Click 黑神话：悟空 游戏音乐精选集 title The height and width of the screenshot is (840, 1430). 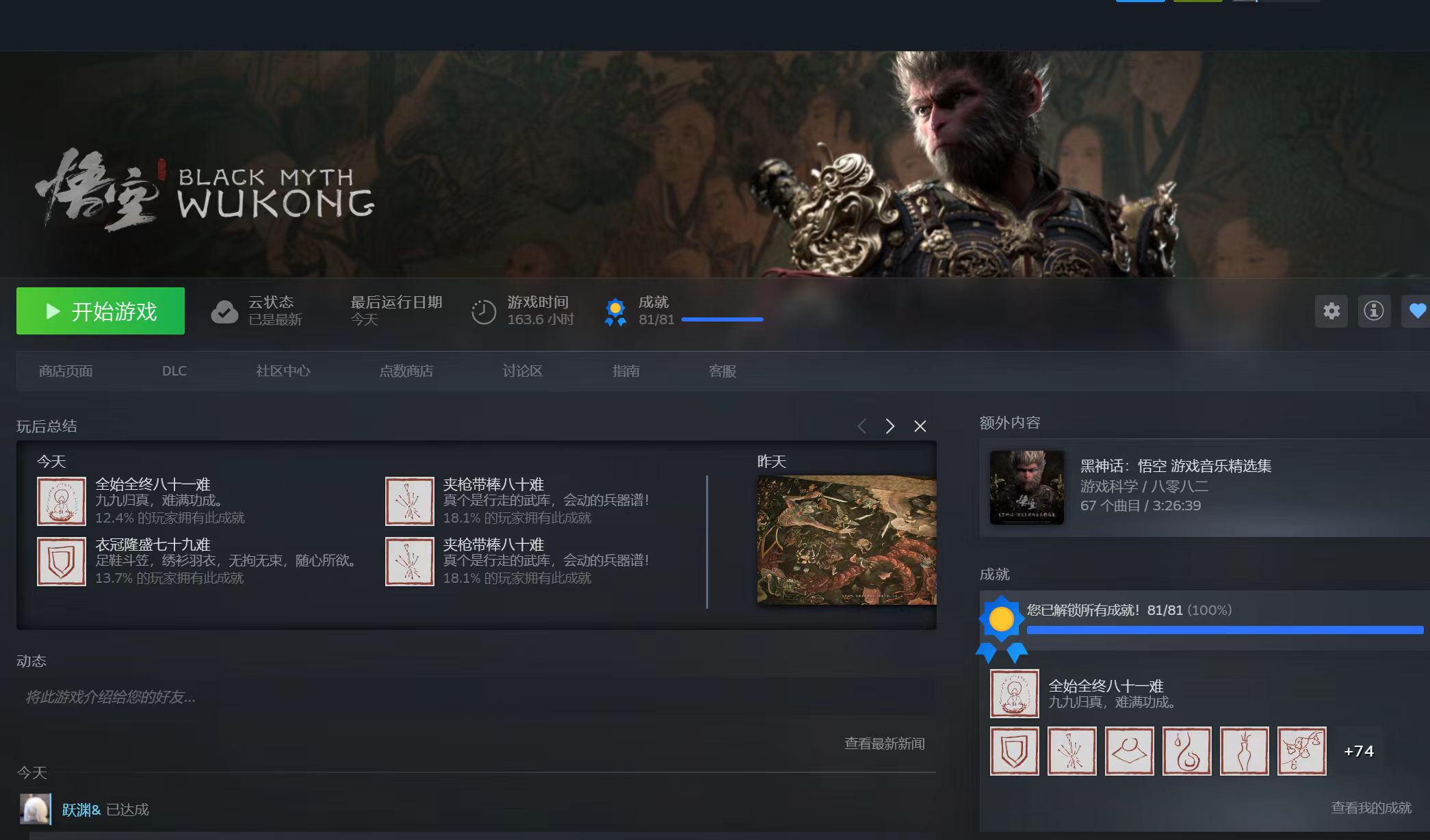click(1175, 466)
